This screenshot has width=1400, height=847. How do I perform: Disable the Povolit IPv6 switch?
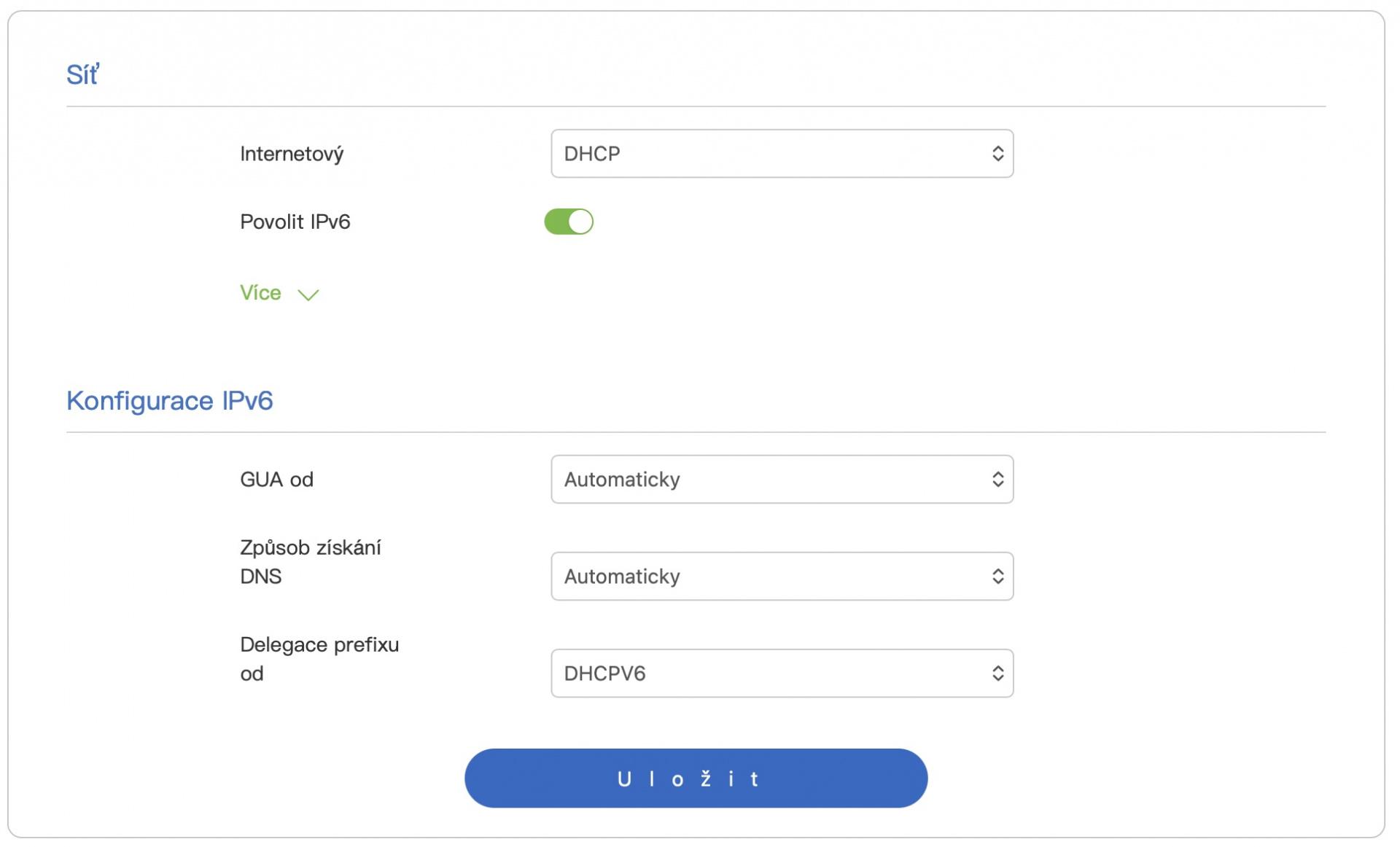coord(568,222)
